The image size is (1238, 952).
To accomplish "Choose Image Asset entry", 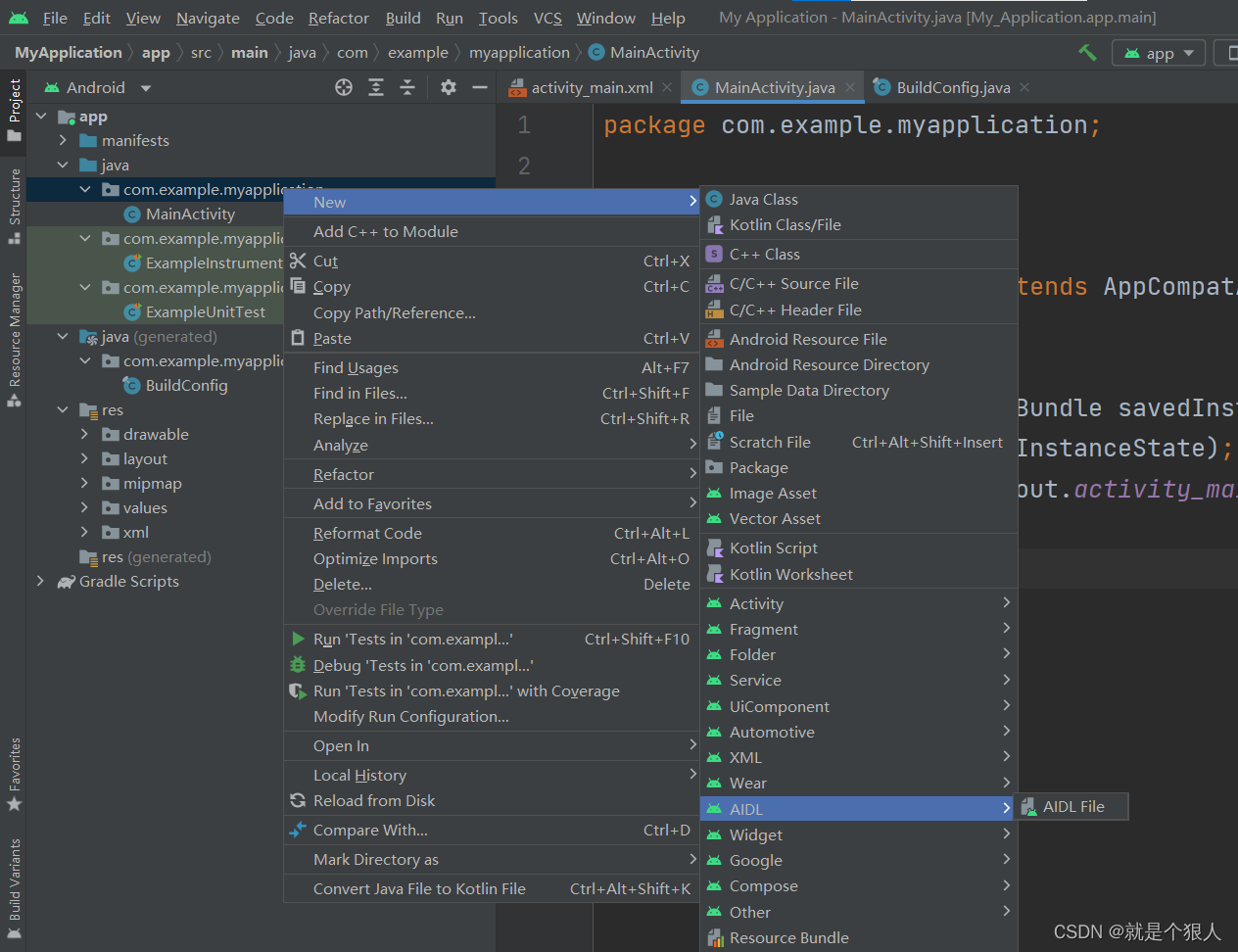I will (x=859, y=493).
